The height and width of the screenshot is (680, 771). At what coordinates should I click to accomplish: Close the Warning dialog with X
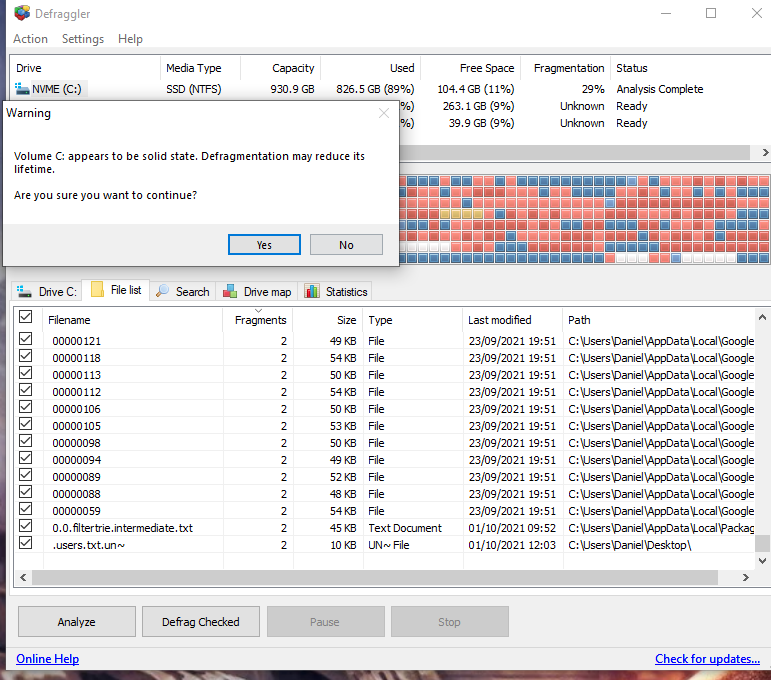(384, 113)
